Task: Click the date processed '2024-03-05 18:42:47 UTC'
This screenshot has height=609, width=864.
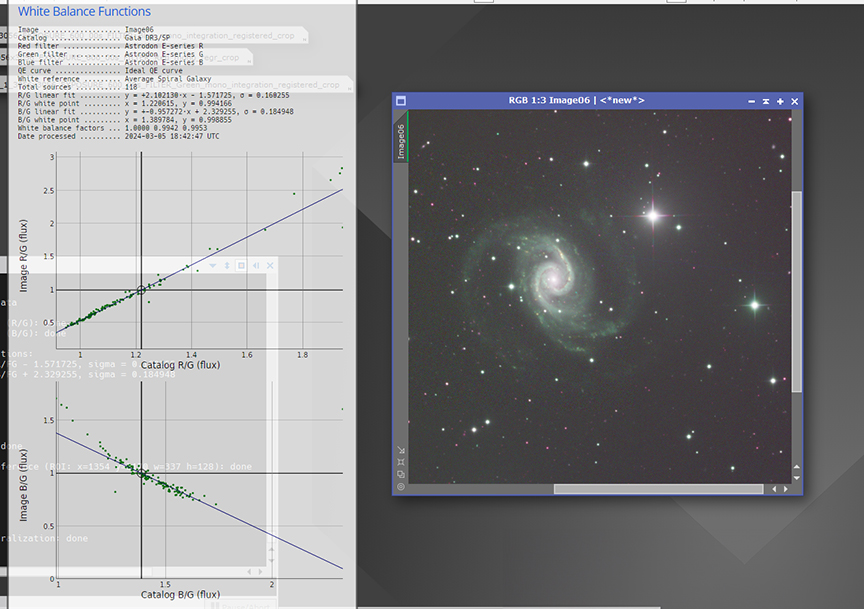Action: (x=172, y=136)
